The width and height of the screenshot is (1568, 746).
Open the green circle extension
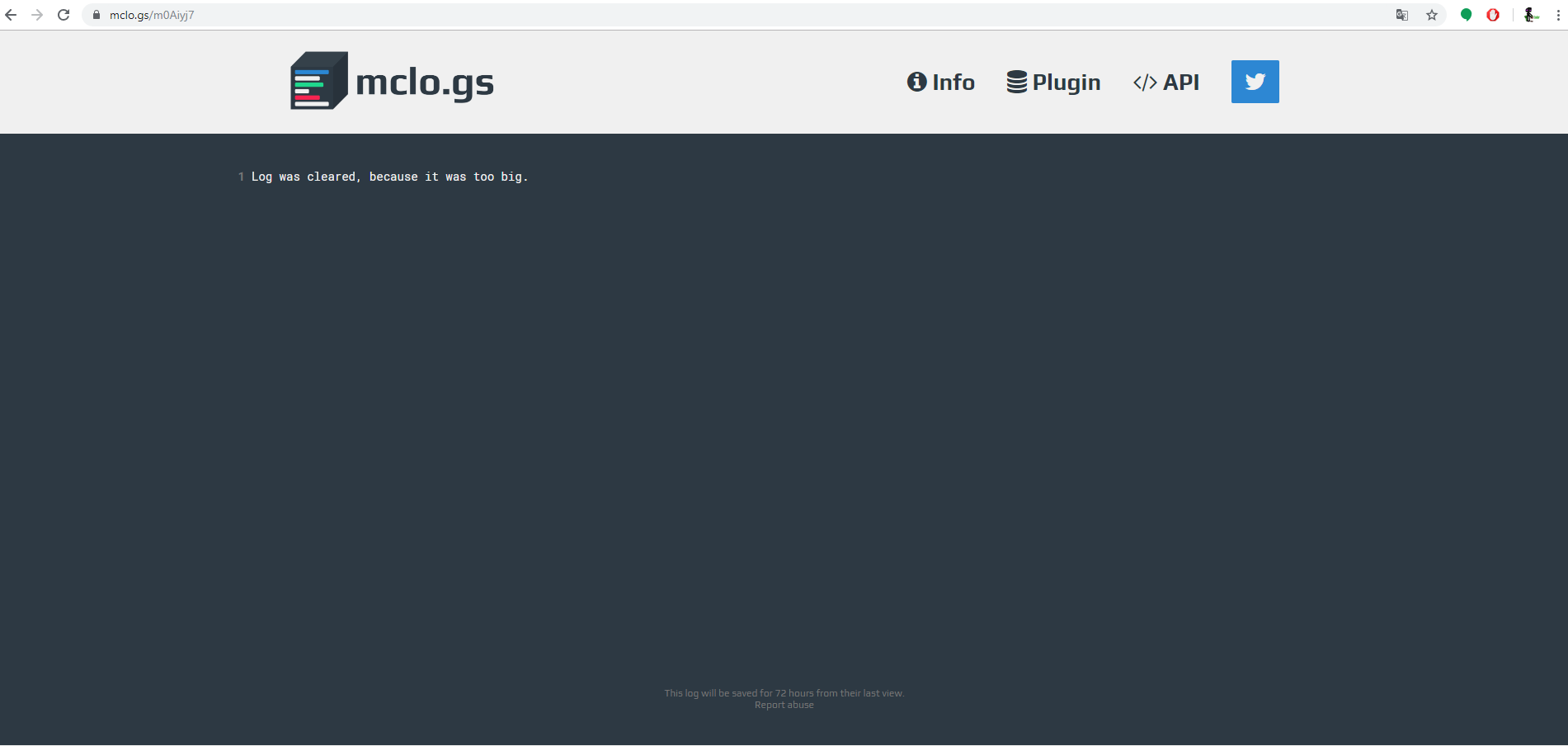click(1467, 15)
